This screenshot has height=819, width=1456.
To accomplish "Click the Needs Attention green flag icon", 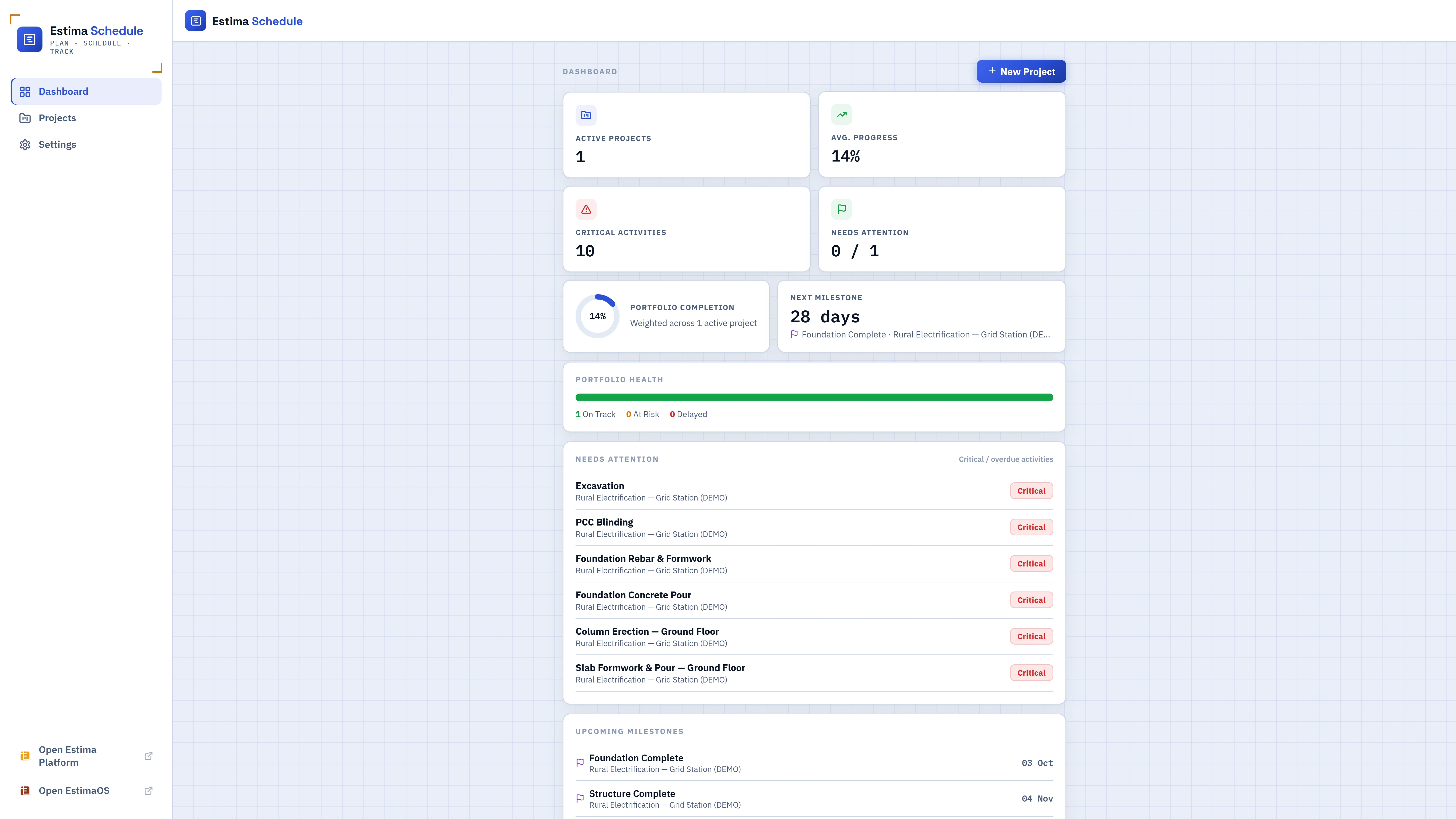I will [841, 209].
